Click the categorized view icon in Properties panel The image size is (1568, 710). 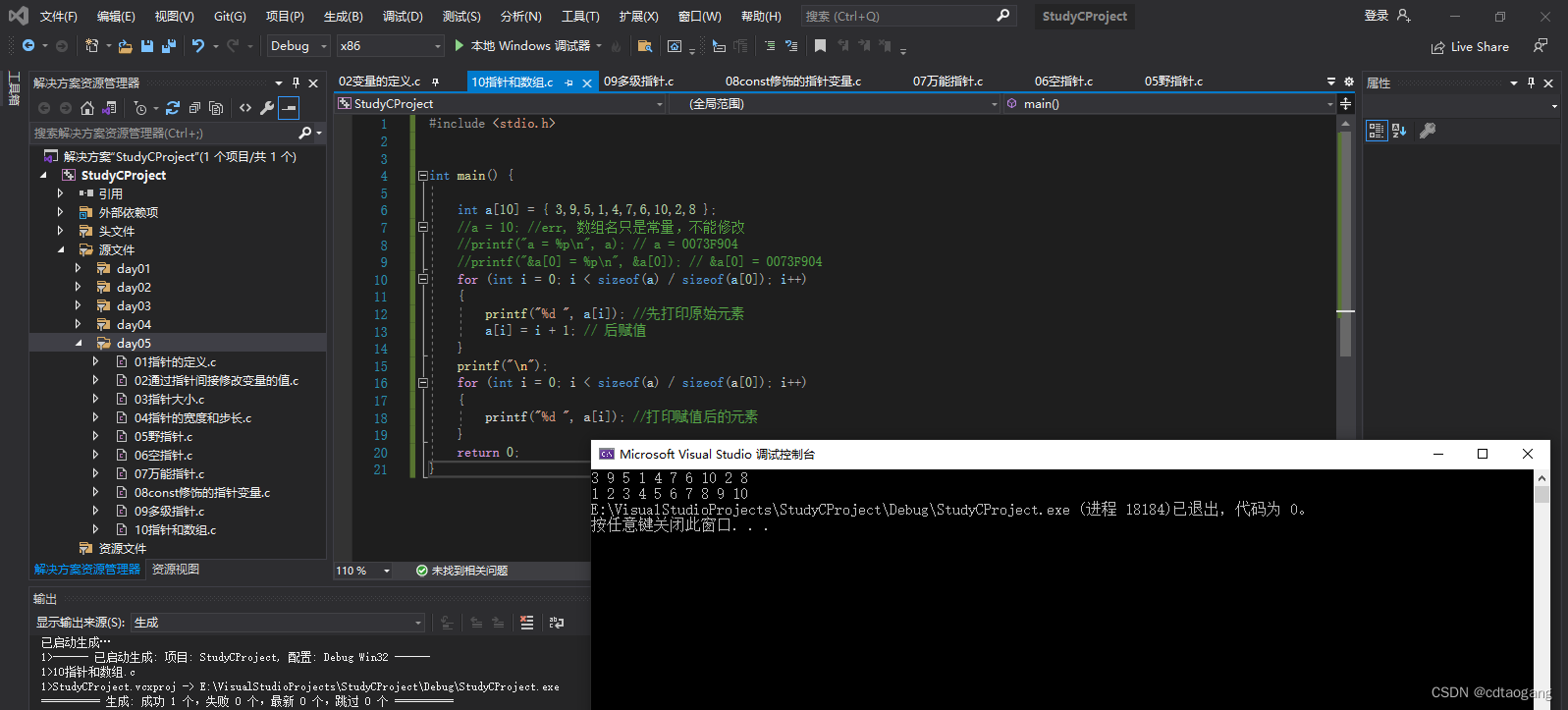click(x=1377, y=131)
